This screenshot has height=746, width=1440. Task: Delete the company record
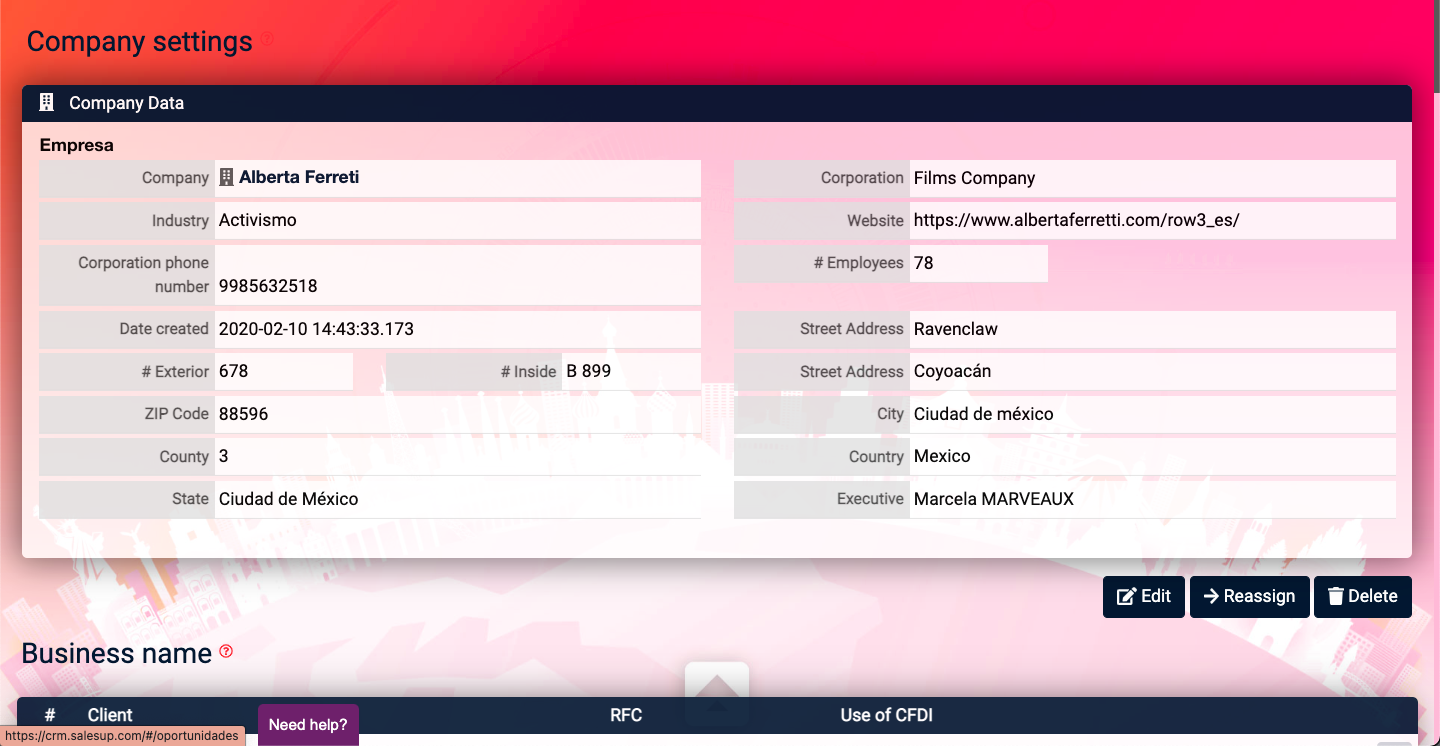pyautogui.click(x=1363, y=596)
